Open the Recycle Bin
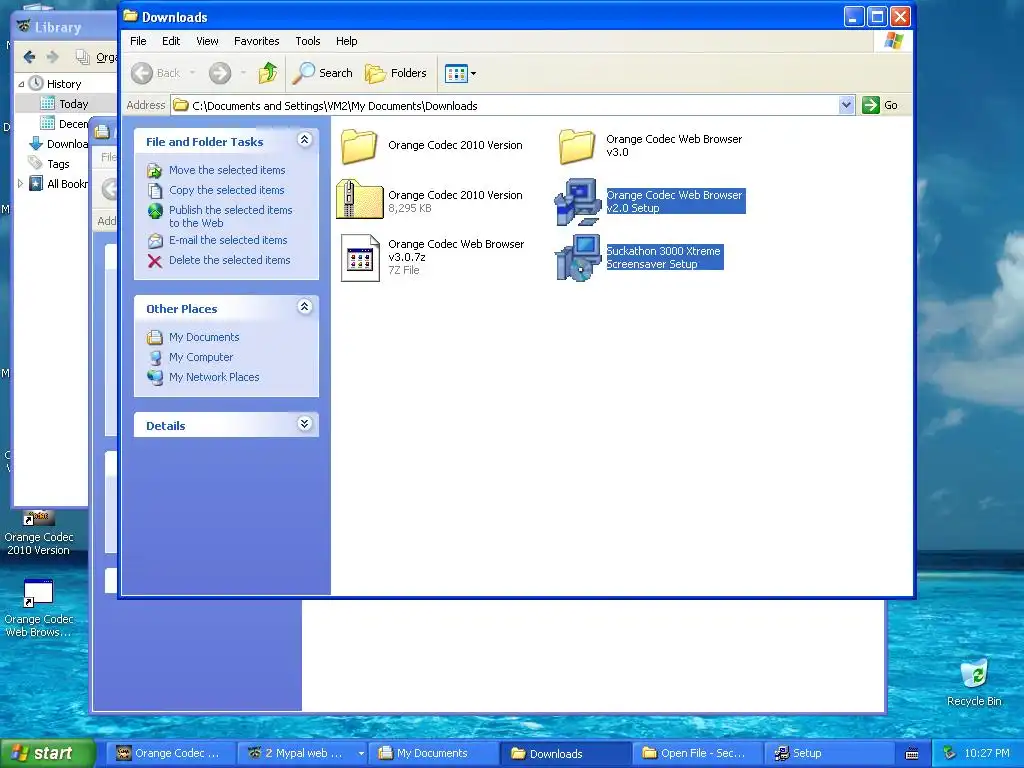This screenshot has width=1024, height=768. [974, 682]
